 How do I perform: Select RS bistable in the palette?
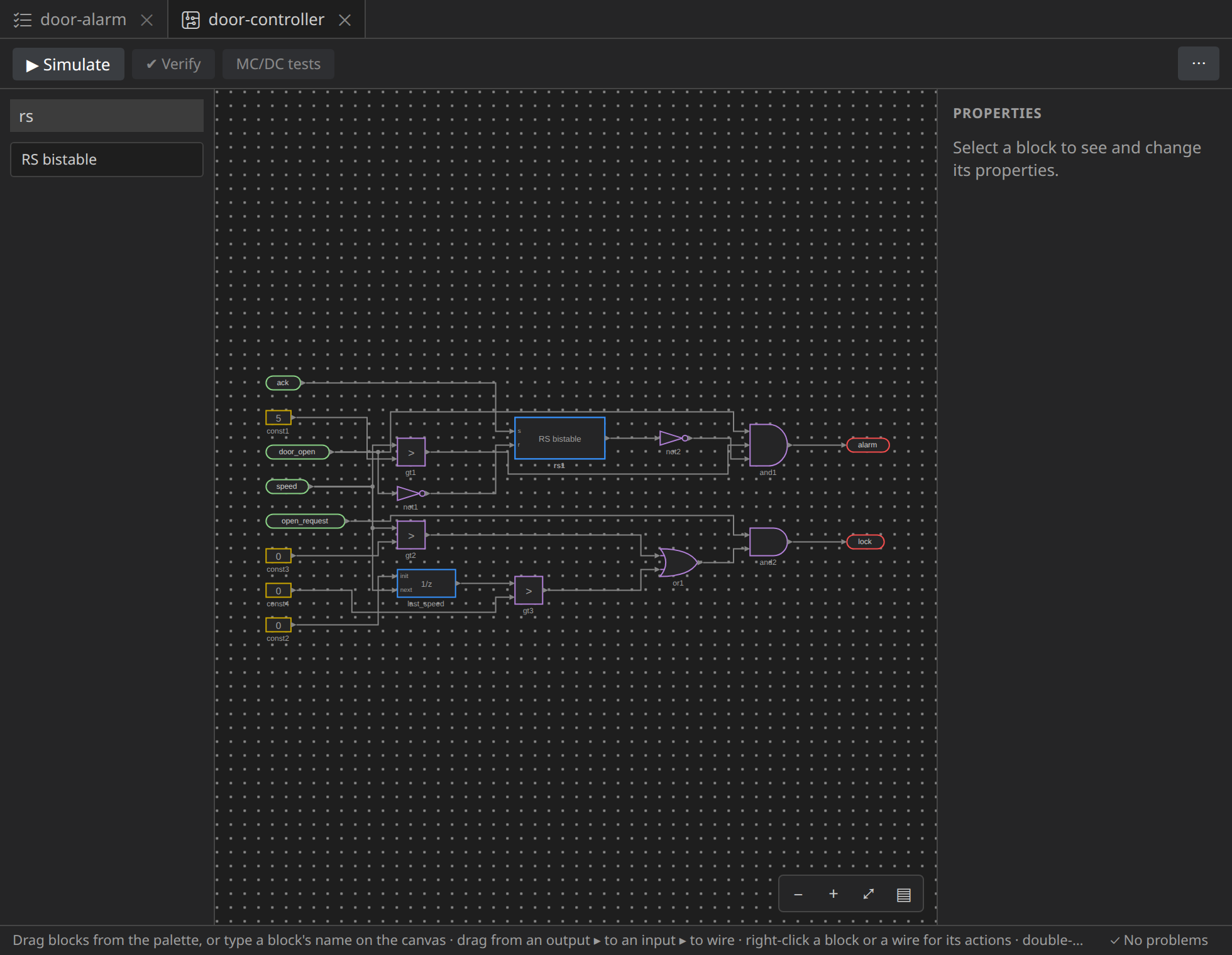click(107, 160)
